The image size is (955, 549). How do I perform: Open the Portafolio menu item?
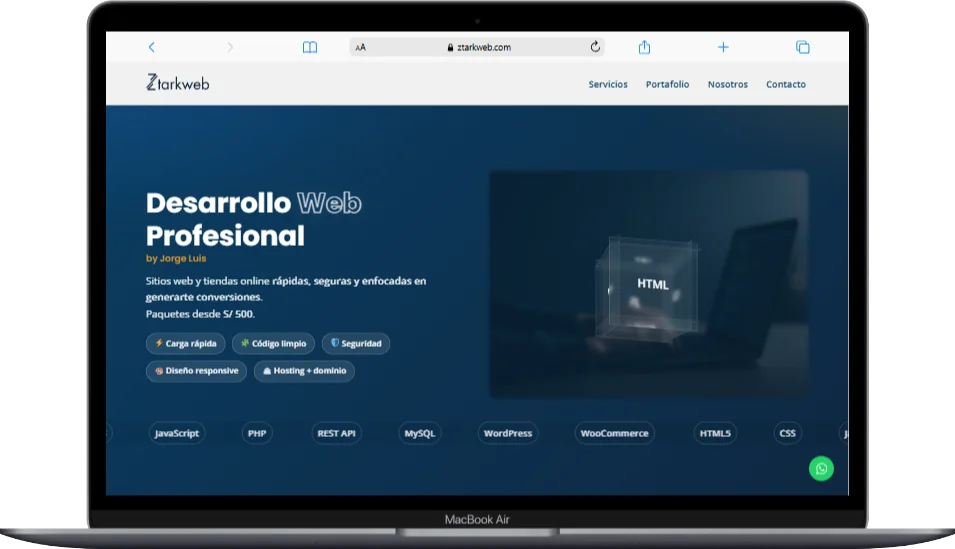pos(668,84)
